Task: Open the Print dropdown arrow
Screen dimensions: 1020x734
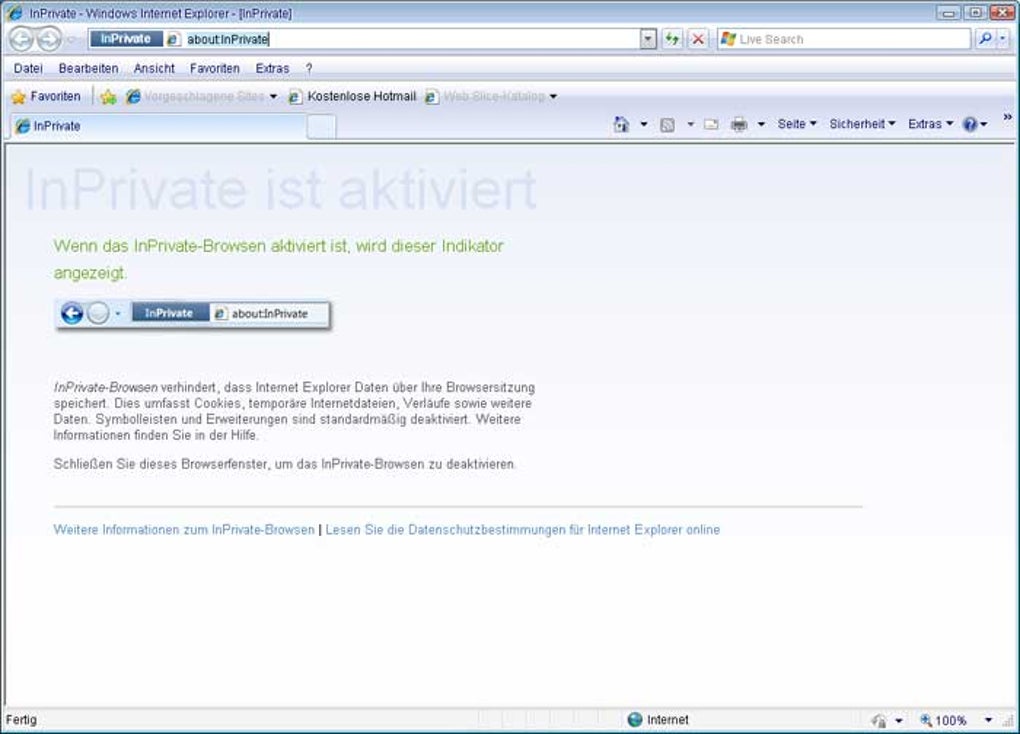Action: click(760, 124)
